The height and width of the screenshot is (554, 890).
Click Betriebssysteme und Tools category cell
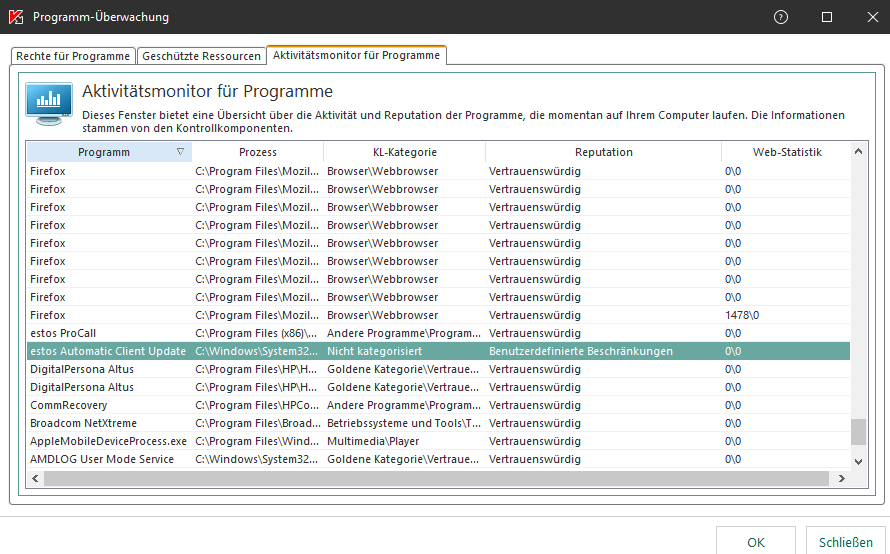pyautogui.click(x=404, y=423)
